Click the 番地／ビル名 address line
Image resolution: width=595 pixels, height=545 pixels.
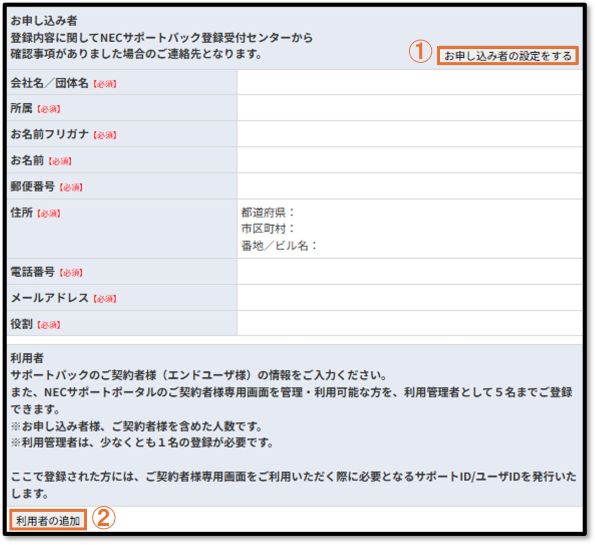click(x=279, y=246)
